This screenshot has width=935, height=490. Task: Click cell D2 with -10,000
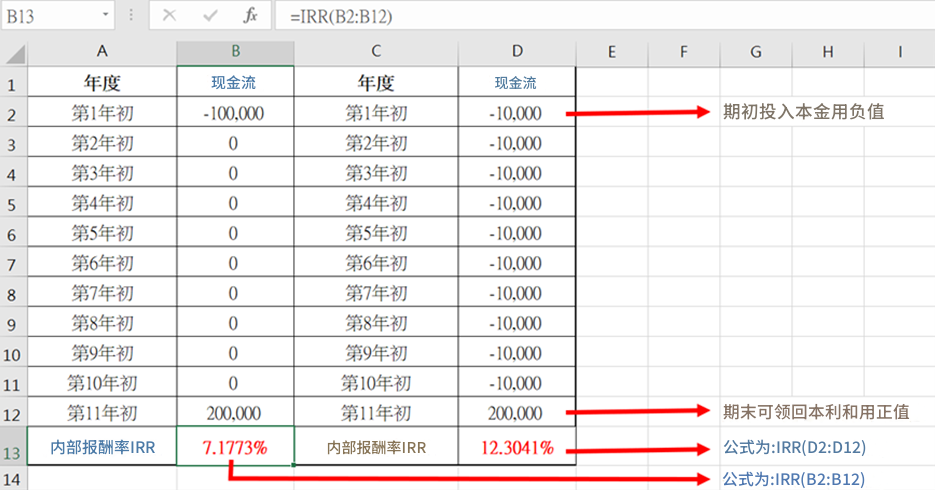(517, 112)
